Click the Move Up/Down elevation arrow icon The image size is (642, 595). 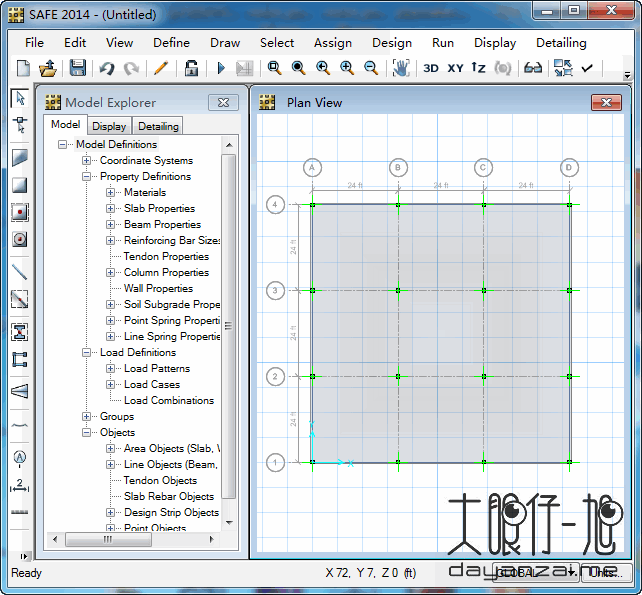click(x=478, y=68)
